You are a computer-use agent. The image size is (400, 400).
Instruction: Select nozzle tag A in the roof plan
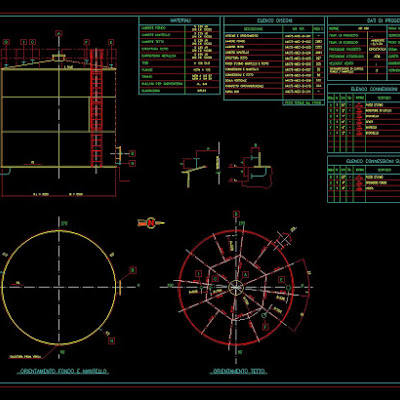click(246, 274)
